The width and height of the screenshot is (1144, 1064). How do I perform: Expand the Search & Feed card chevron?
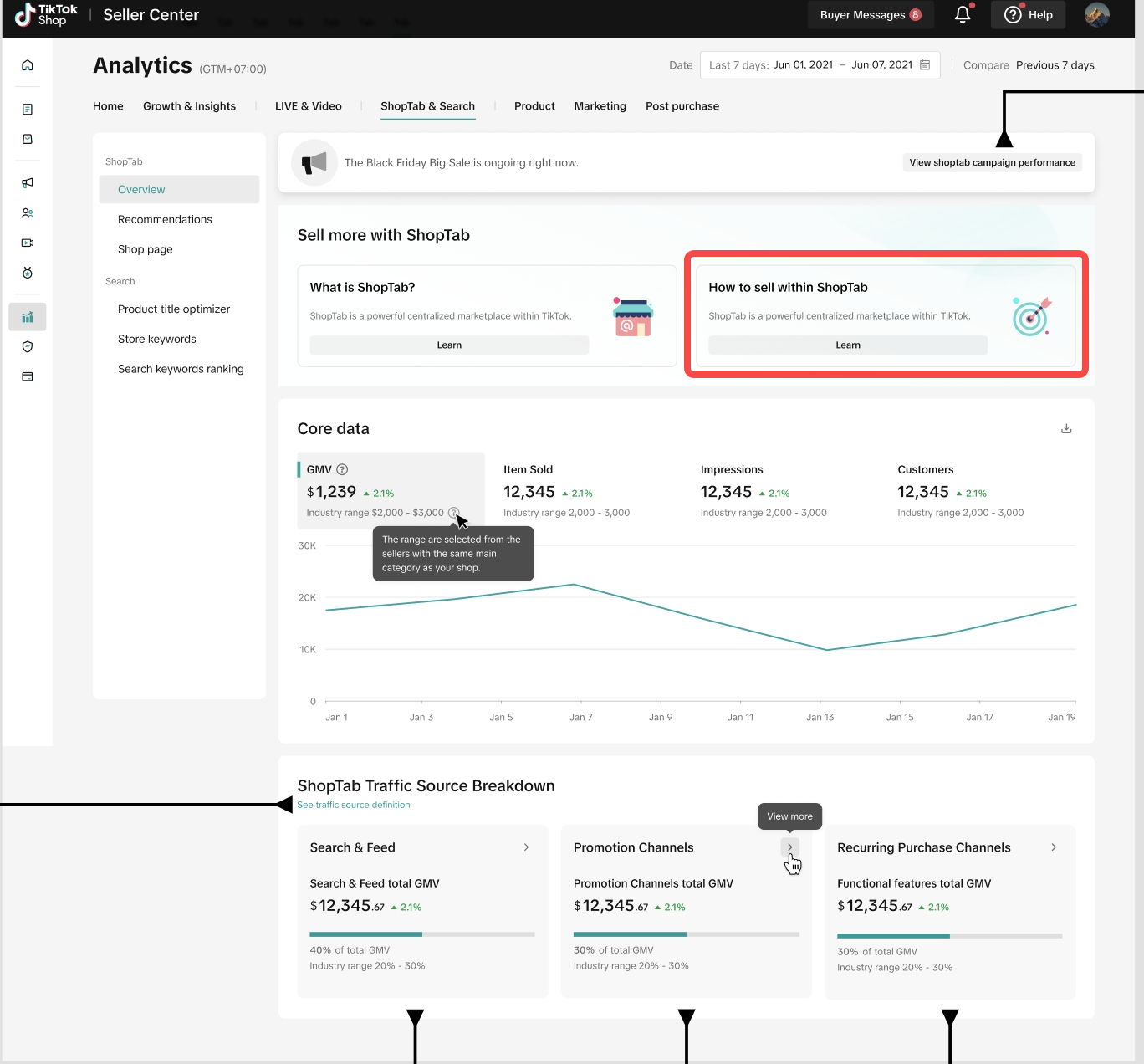pyautogui.click(x=526, y=847)
